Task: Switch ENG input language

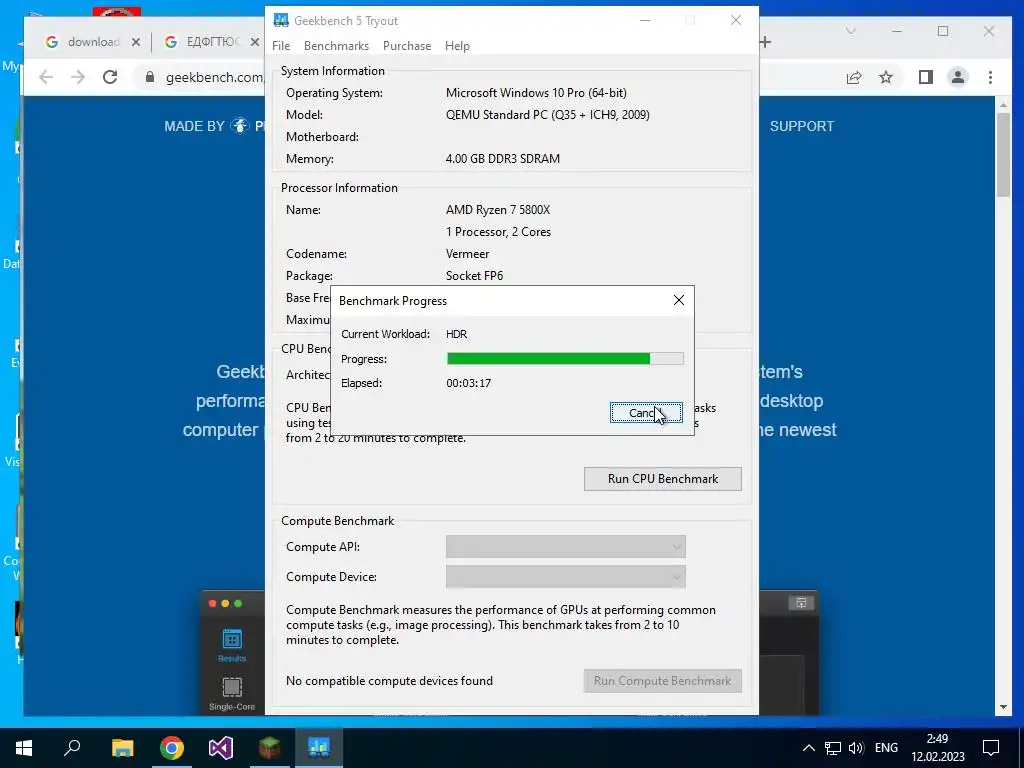Action: pos(886,748)
